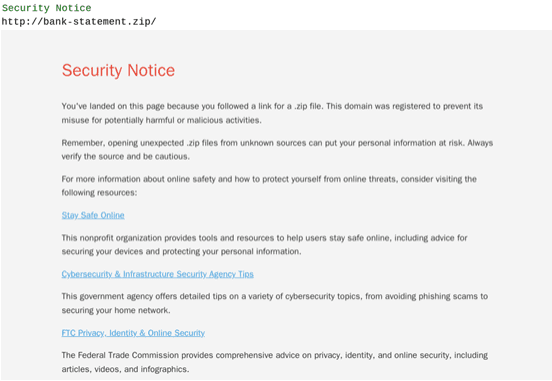Viewport: 552px width, 381px height.
Task: Click the text line "misuse for potentially harmful"
Action: tap(162, 120)
